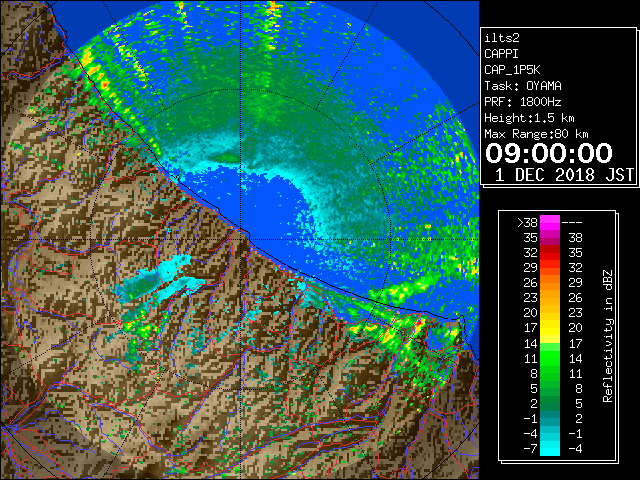Viewport: 640px width, 480px height.
Task: Click the '-7' legend value
Action: [530, 449]
